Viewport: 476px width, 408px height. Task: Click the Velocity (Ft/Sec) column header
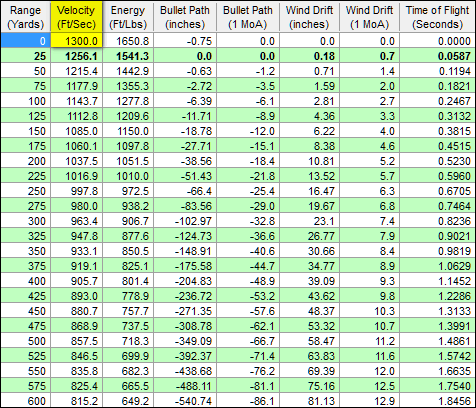click(76, 17)
